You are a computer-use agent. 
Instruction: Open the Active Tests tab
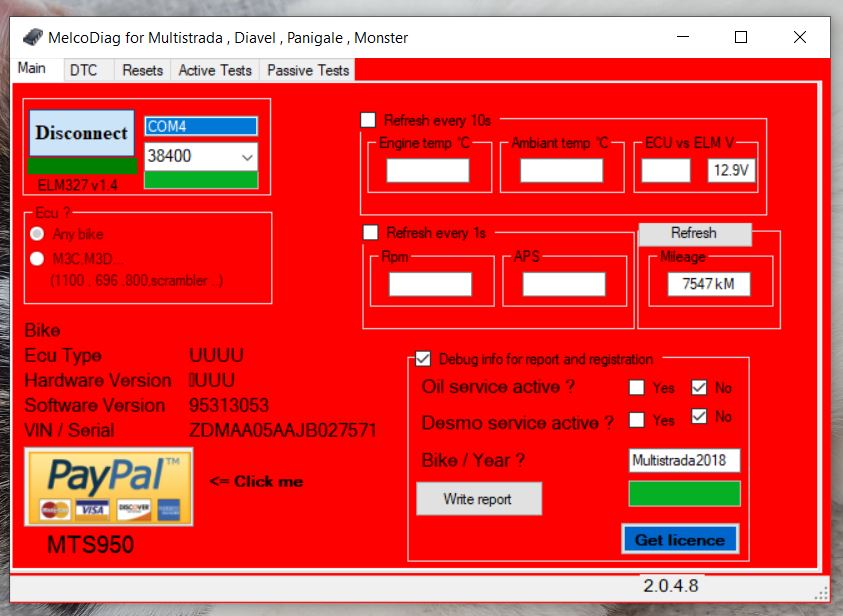point(214,70)
